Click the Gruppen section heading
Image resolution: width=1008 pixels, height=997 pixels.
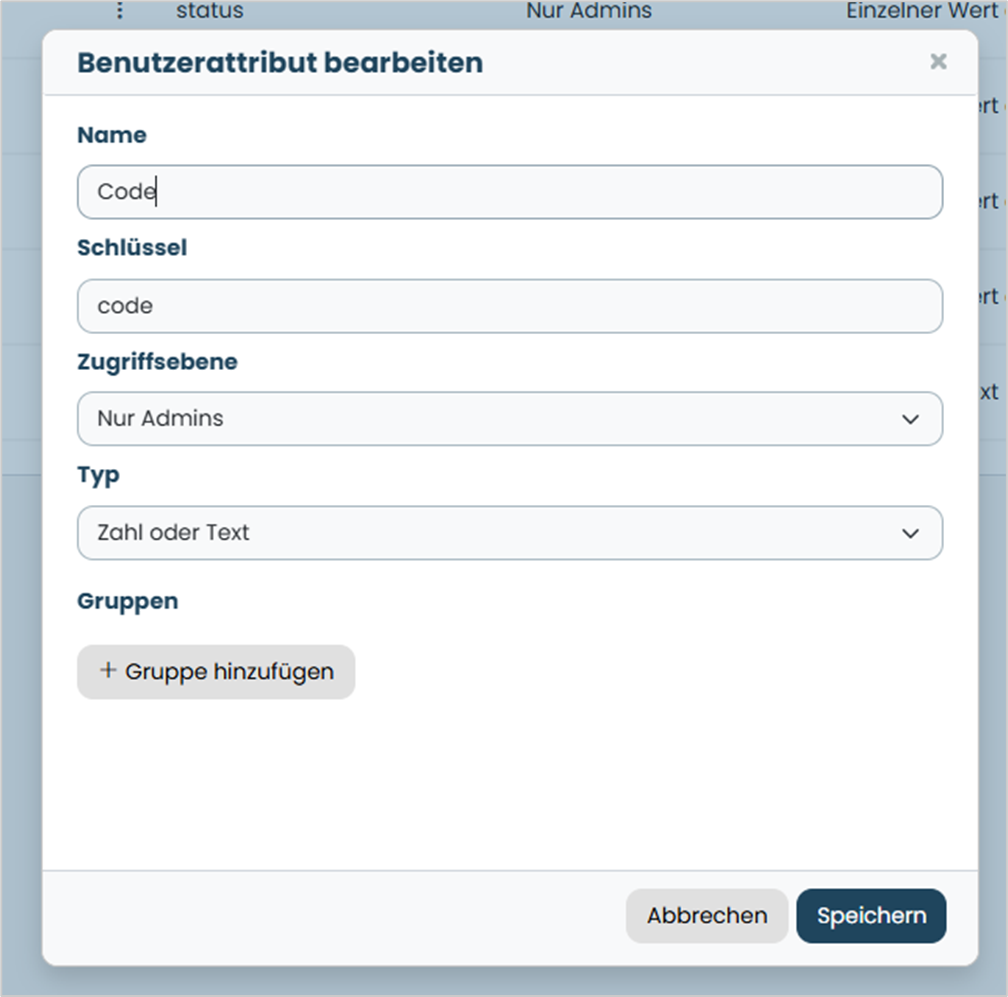point(128,602)
